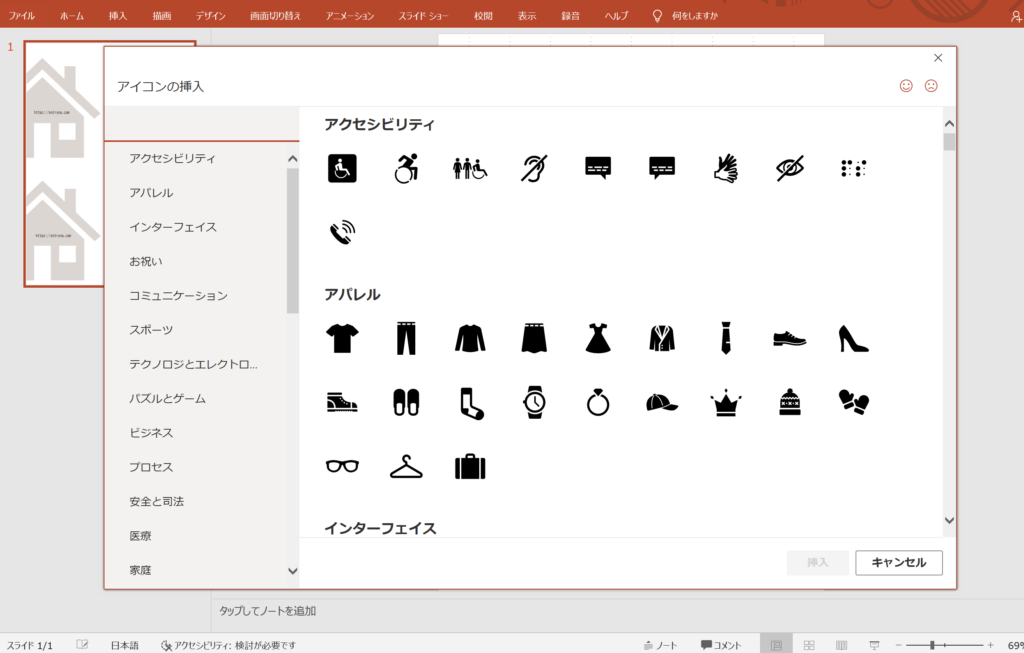Image resolution: width=1024 pixels, height=653 pixels.
Task: Select the eyeglasses icon
Action: click(342, 466)
